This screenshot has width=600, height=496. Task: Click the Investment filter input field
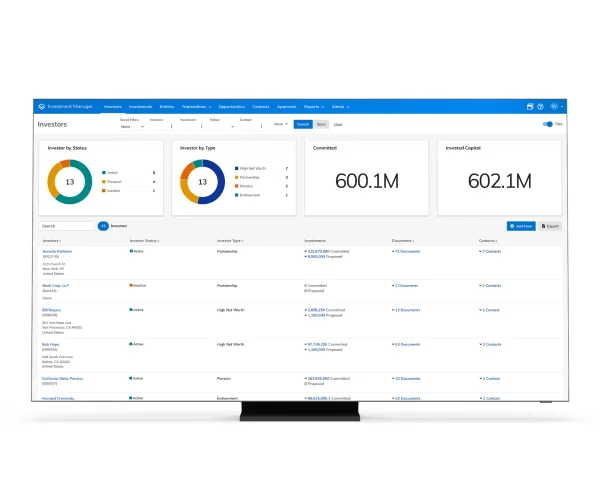pyautogui.click(x=191, y=126)
